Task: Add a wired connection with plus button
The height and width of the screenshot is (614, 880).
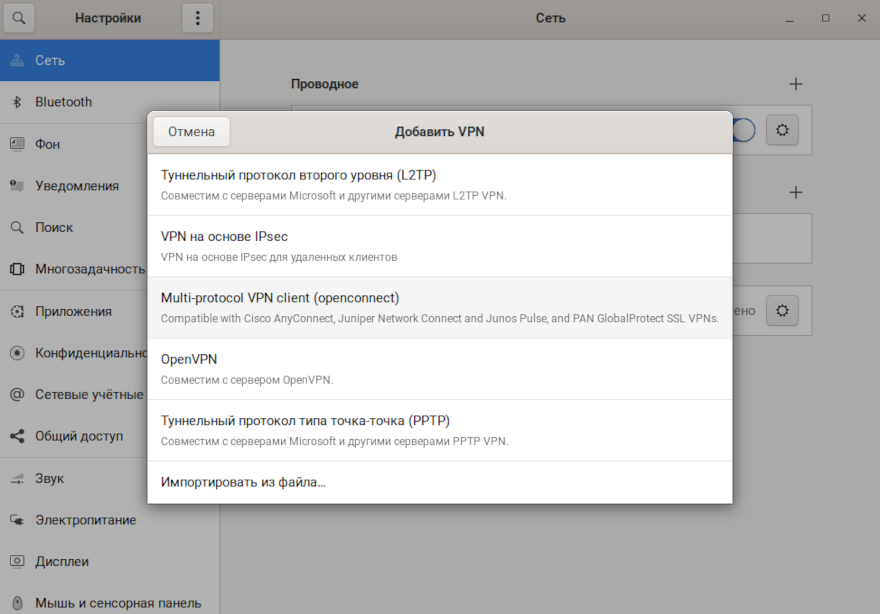Action: coord(796,85)
